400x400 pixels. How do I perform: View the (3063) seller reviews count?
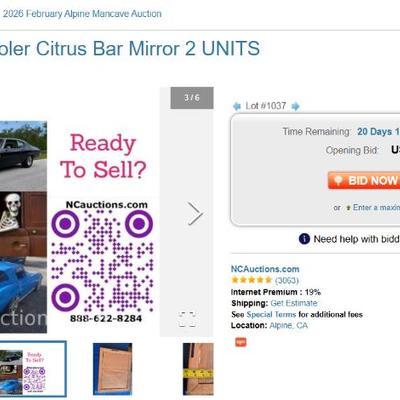(287, 280)
